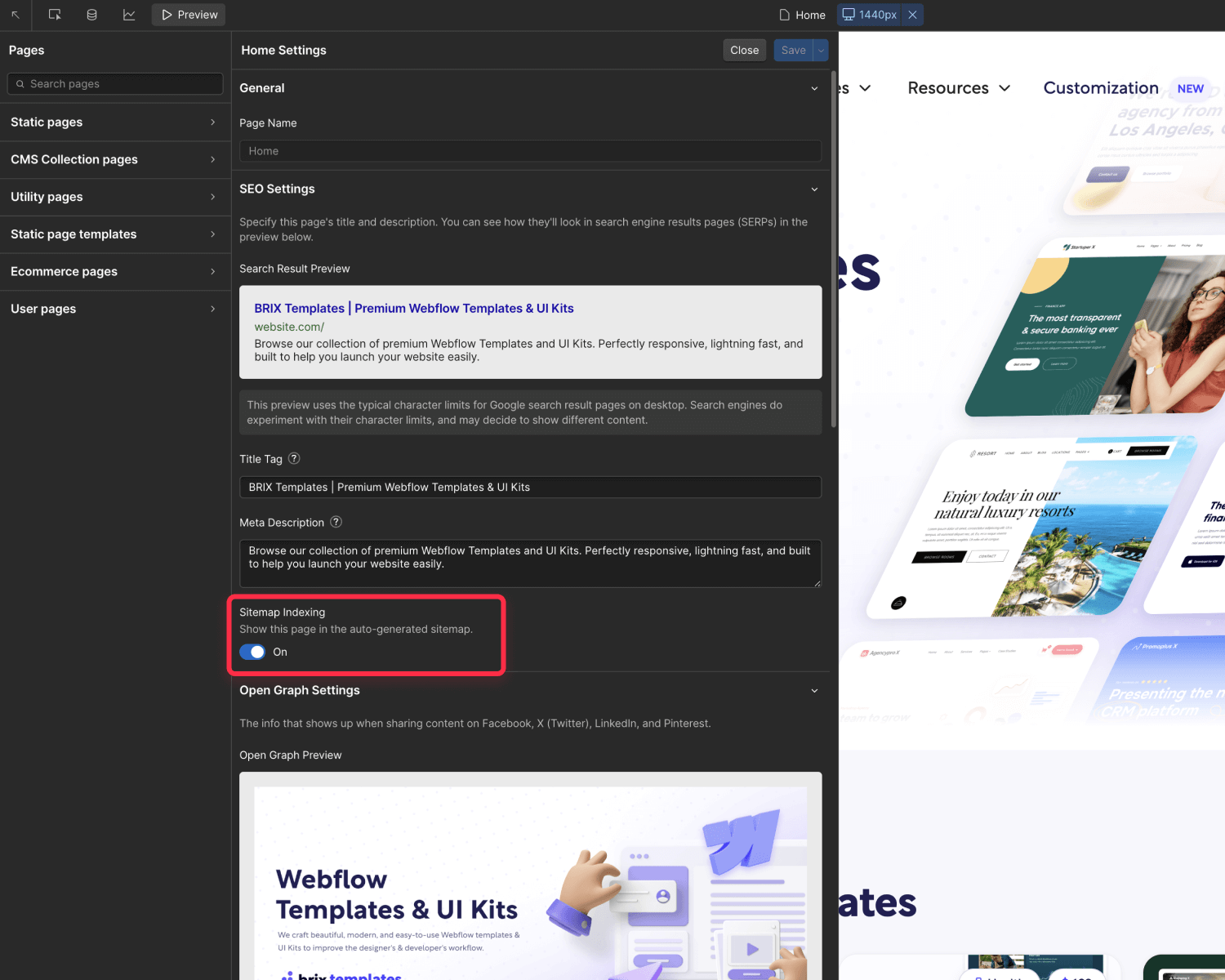Viewport: 1225px width, 980px height.
Task: Open the element selector tool icon
Action: pyautogui.click(x=55, y=15)
